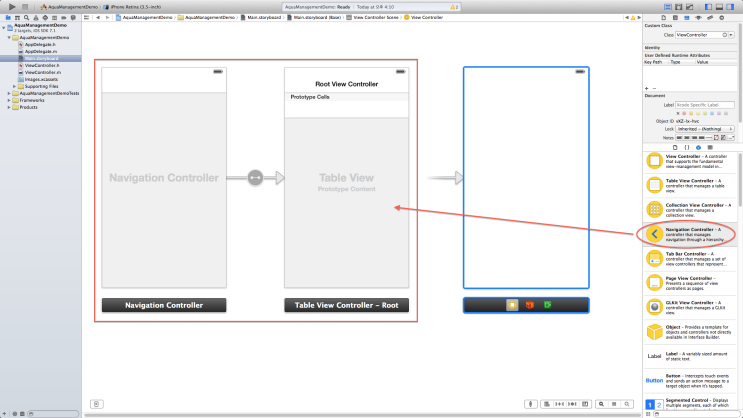The image size is (743, 418).
Task: Show the Object library tab
Action: 698,147
